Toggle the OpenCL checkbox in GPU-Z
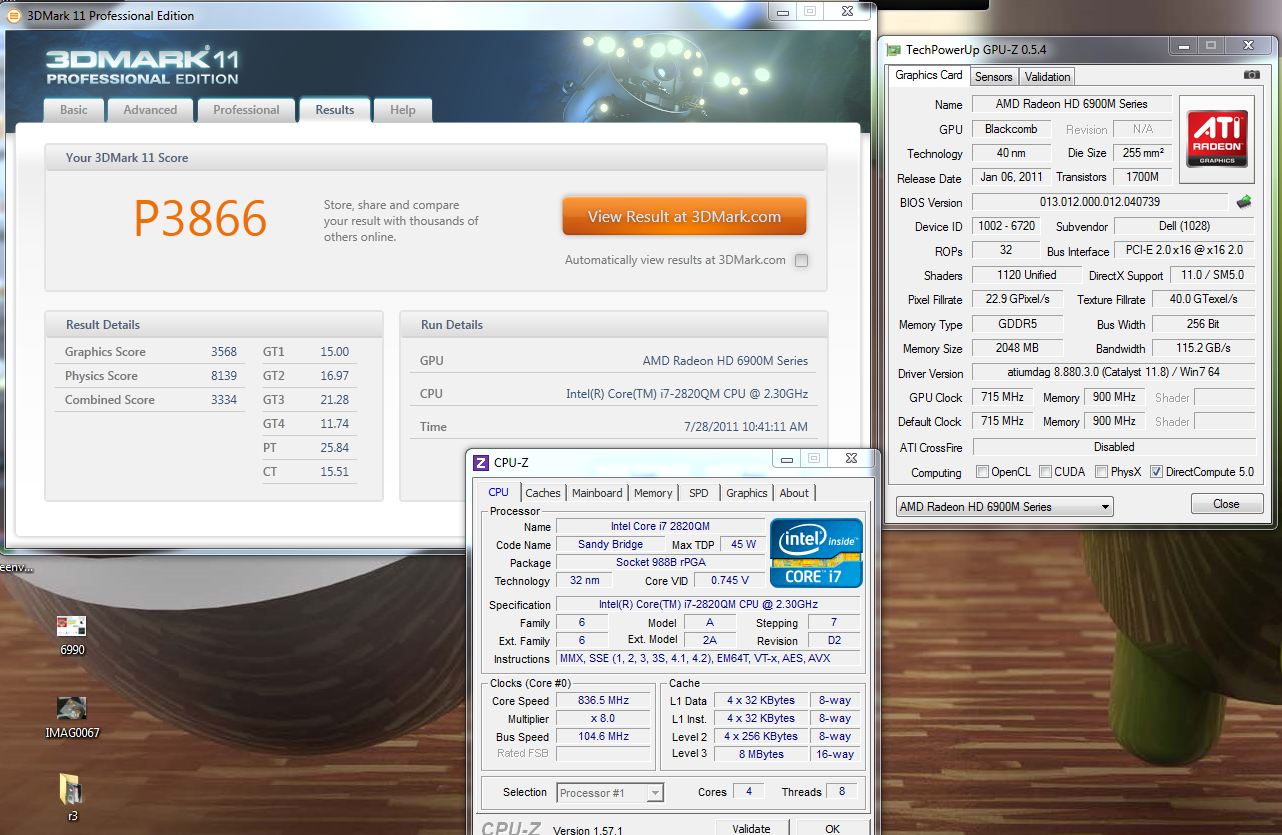The height and width of the screenshot is (835, 1282). tap(982, 472)
